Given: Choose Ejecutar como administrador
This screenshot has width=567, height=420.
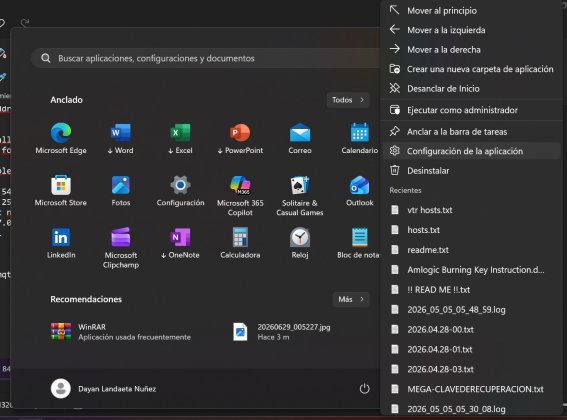Looking at the screenshot, I should point(471,110).
